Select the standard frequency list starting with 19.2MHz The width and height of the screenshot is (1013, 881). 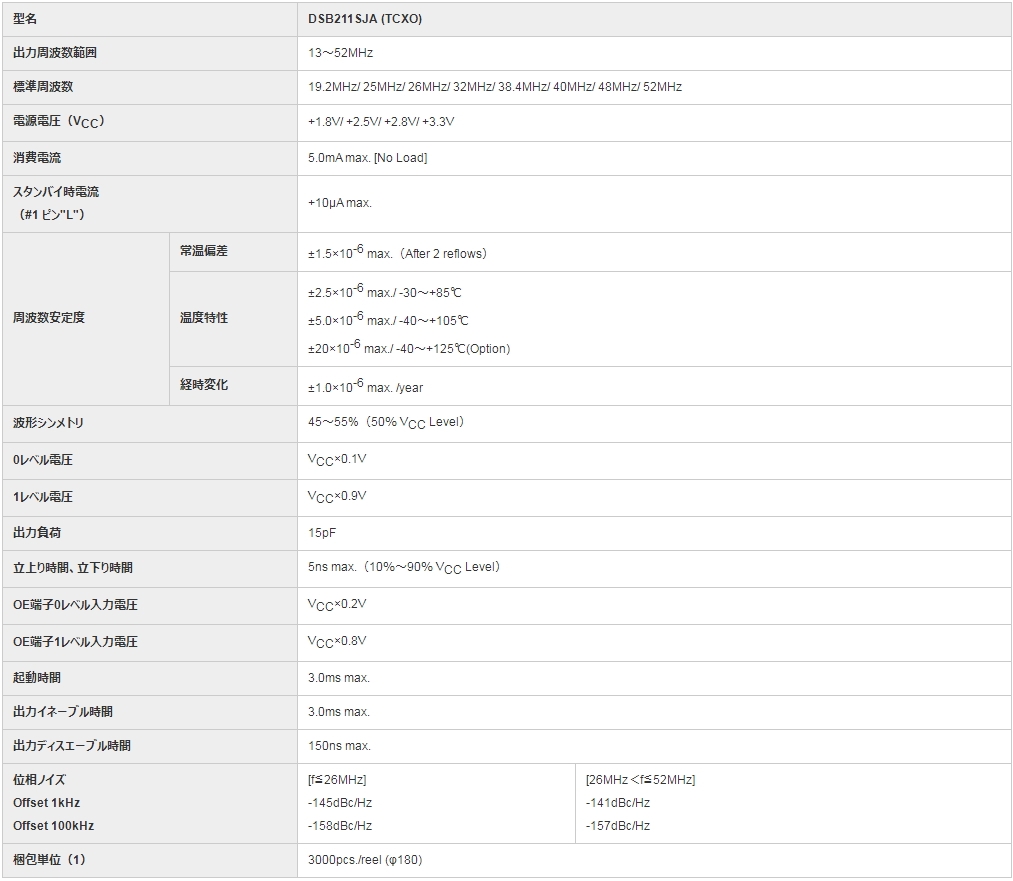tap(494, 87)
